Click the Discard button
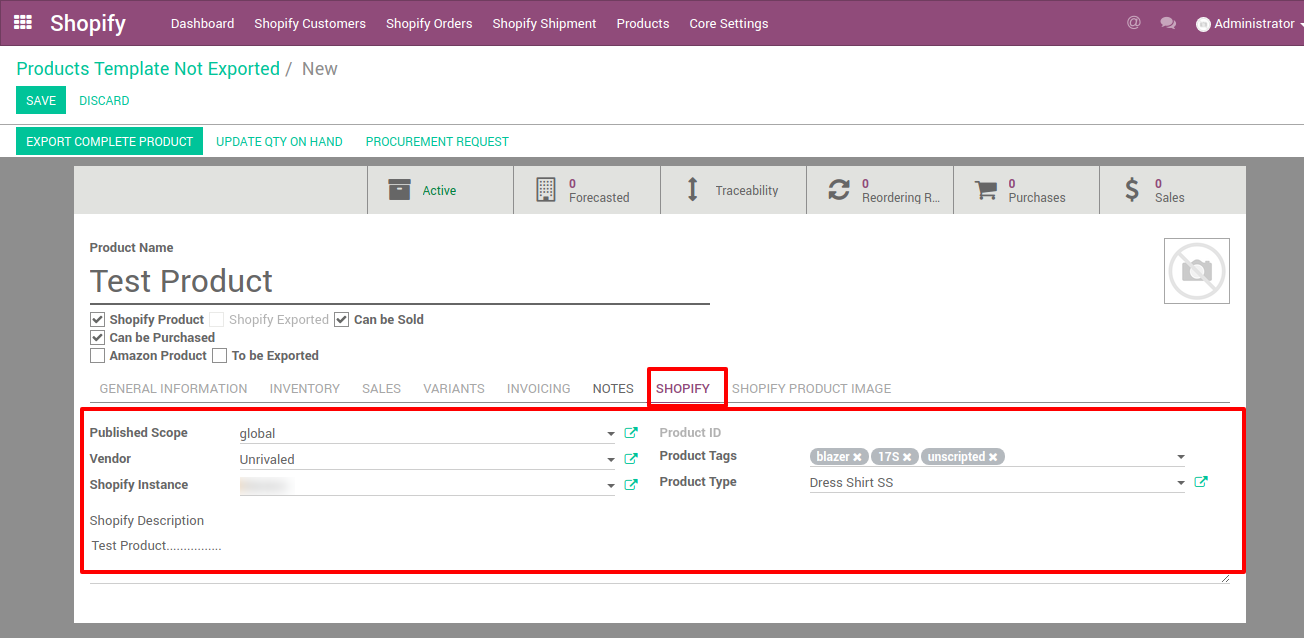Screen dimensions: 1304x638 (x=104, y=100)
